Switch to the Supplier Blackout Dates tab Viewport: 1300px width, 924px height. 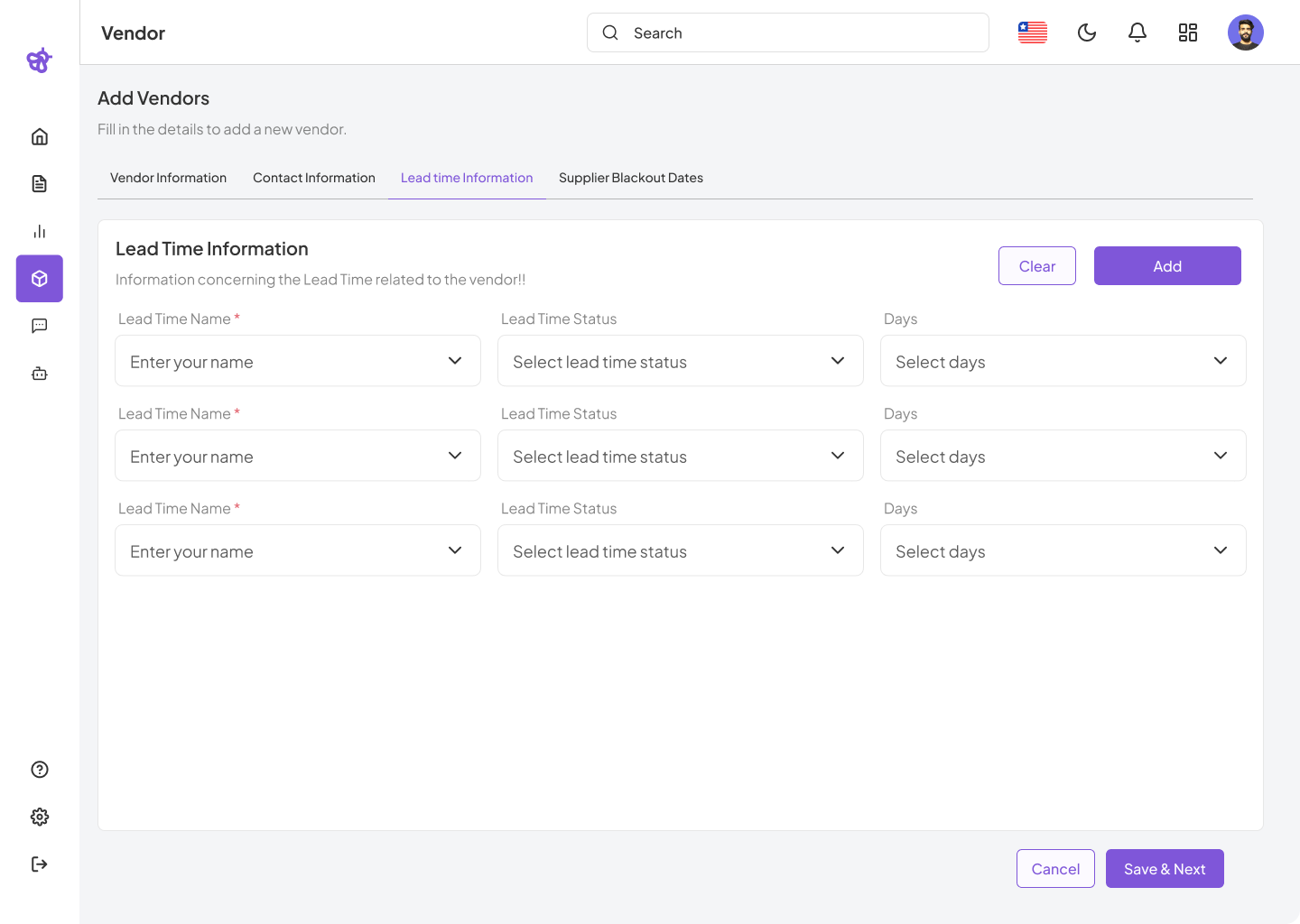click(x=630, y=178)
